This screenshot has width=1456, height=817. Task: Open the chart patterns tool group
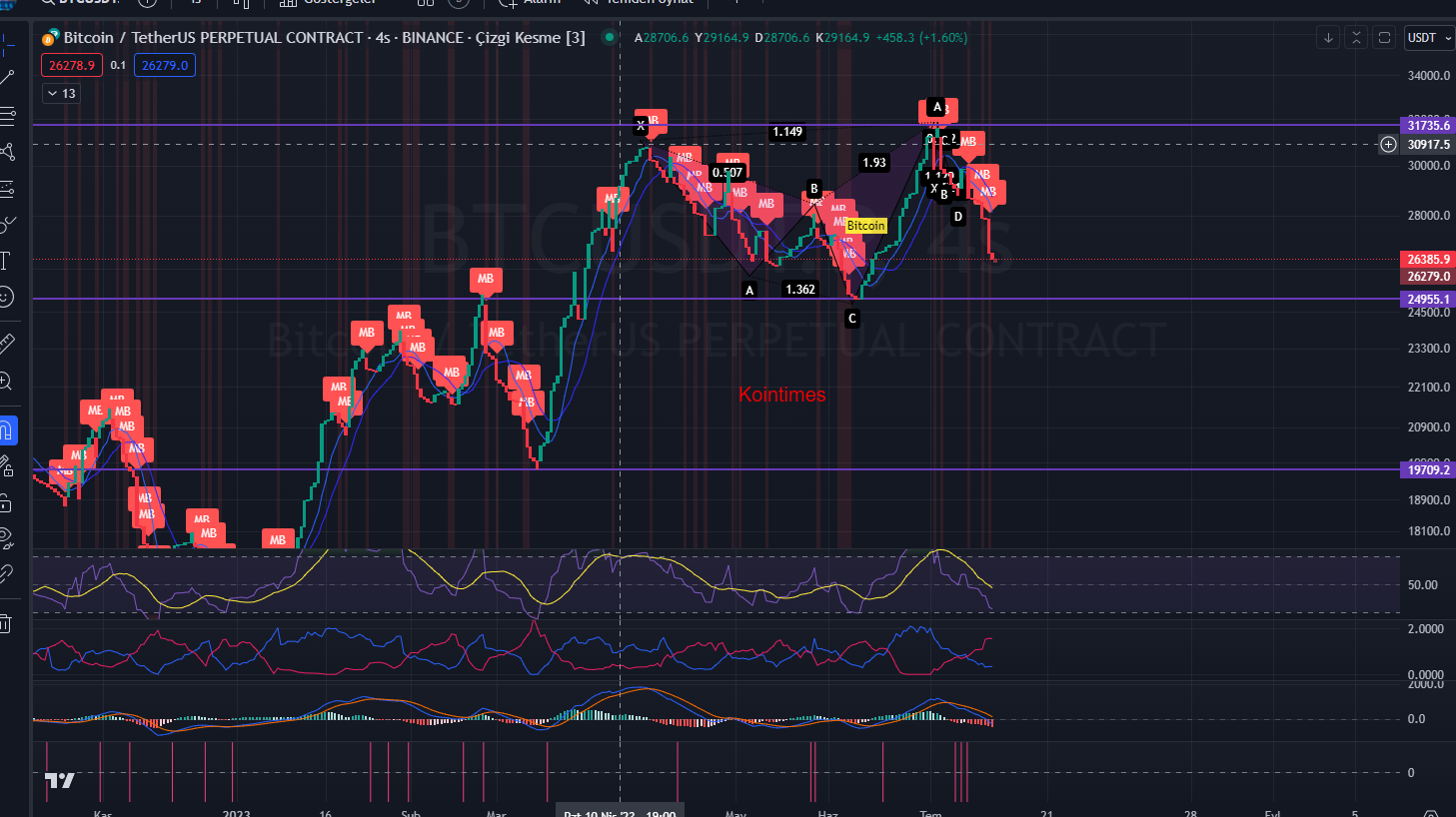7,152
